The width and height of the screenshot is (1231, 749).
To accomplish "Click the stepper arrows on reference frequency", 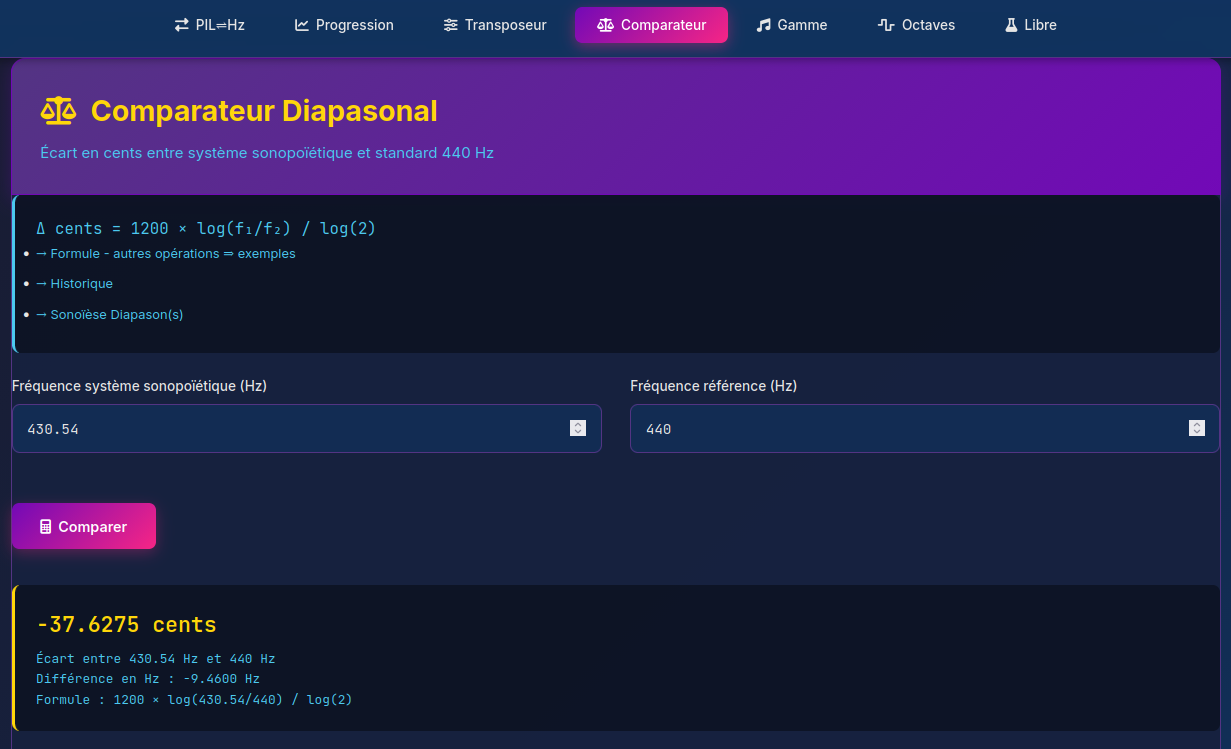I will click(x=1196, y=428).
